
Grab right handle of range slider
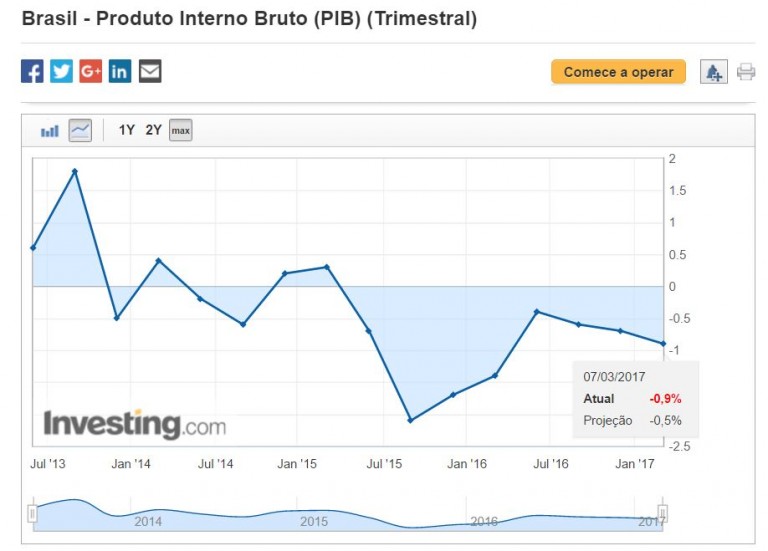tap(662, 514)
